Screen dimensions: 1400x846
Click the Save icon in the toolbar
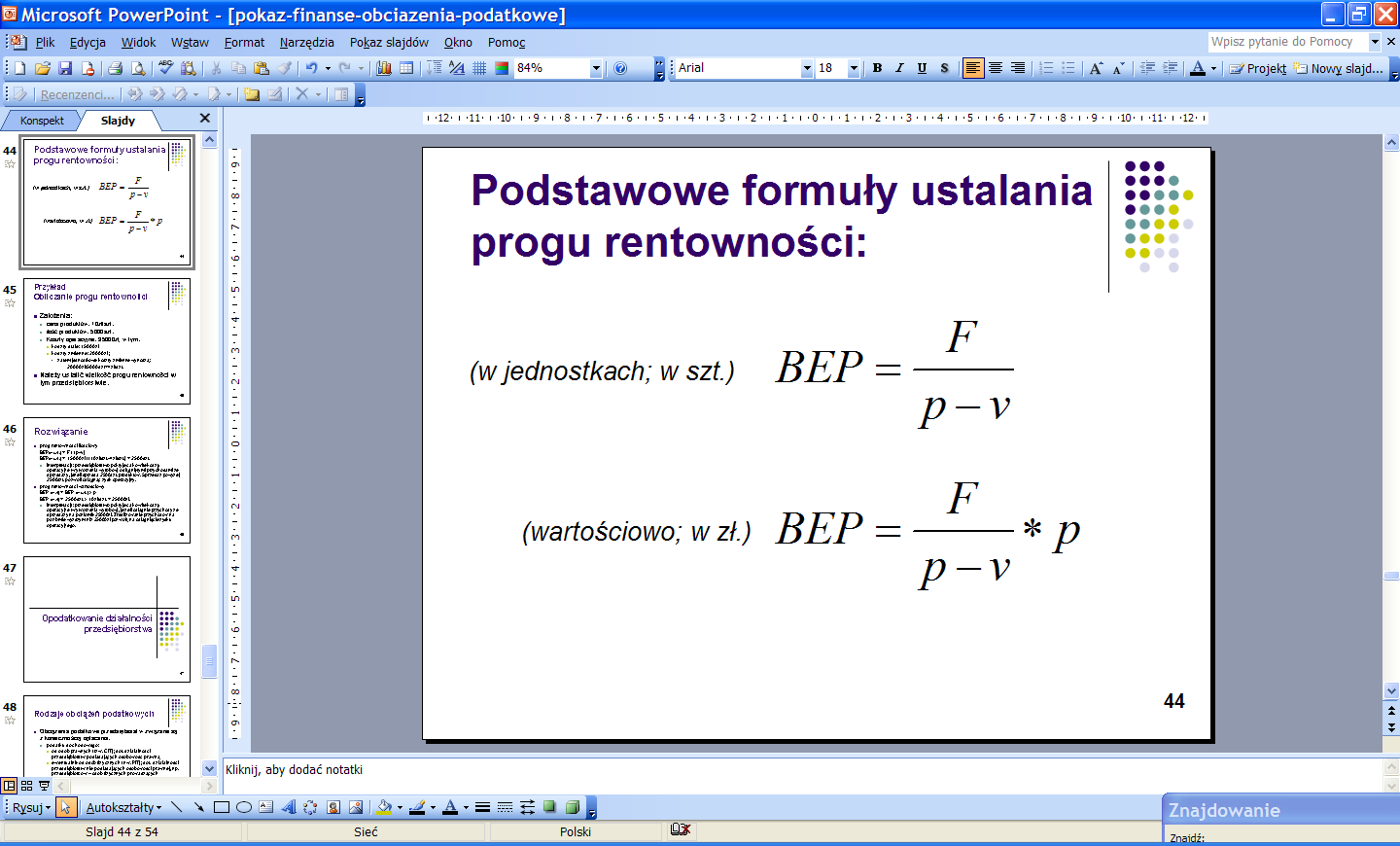click(x=65, y=68)
